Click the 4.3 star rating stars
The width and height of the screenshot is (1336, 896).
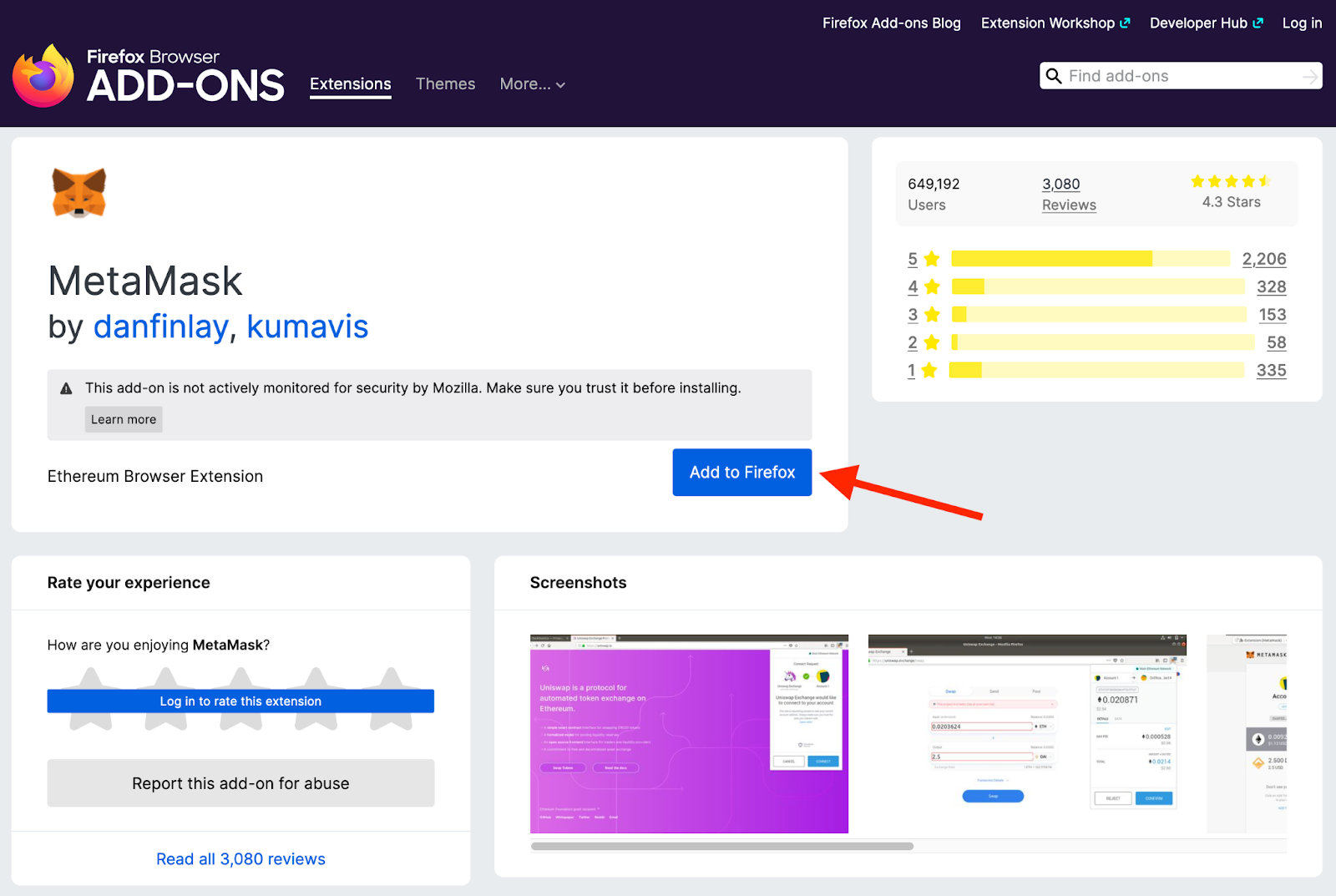1231,181
